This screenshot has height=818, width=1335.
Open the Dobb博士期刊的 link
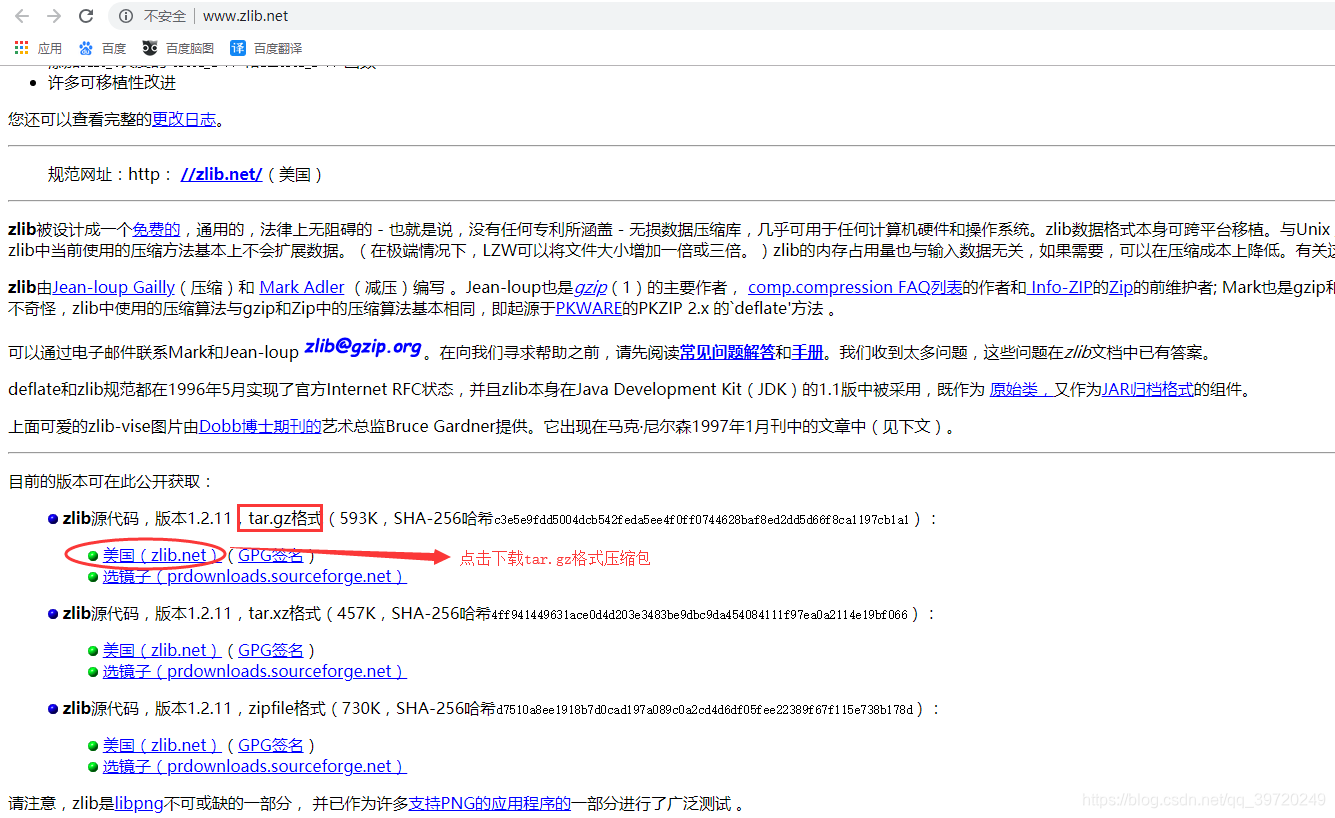[x=260, y=426]
